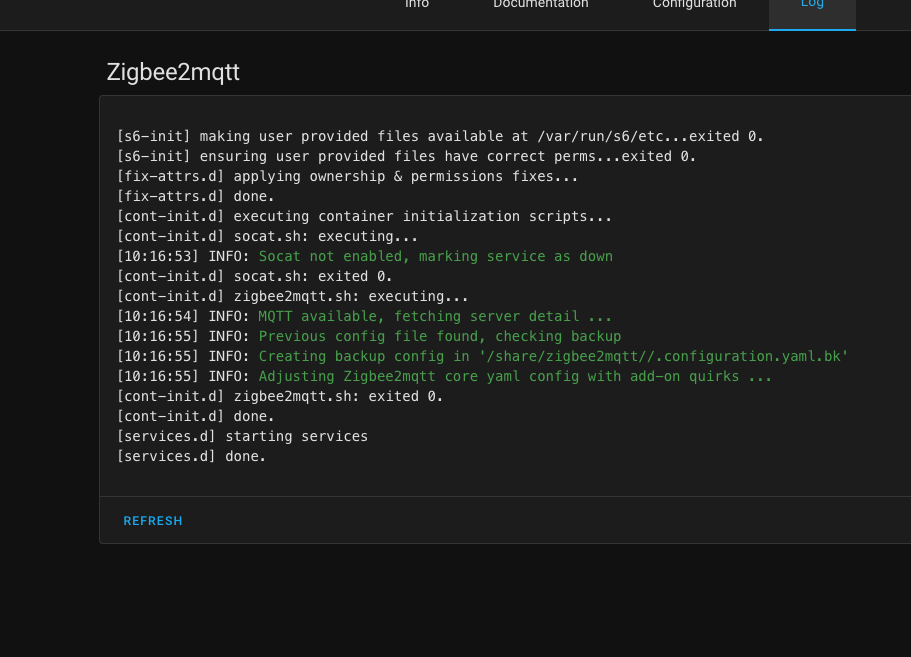911x657 pixels.
Task: Click the first s6-init log line
Action: (x=440, y=137)
